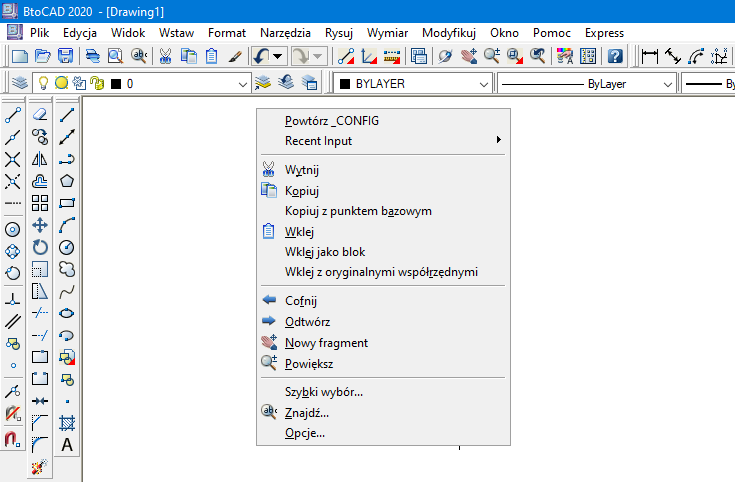
Task: Select the Mirror tool
Action: point(41,158)
